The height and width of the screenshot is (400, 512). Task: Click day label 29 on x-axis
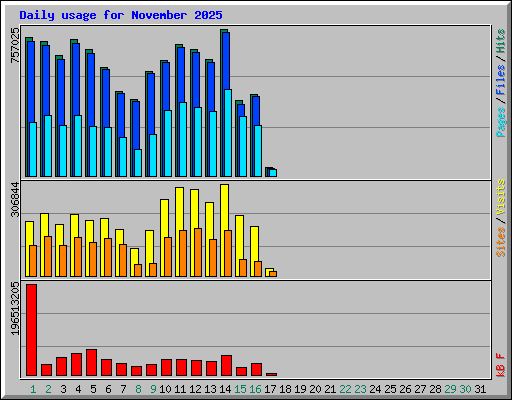pyautogui.click(x=450, y=389)
